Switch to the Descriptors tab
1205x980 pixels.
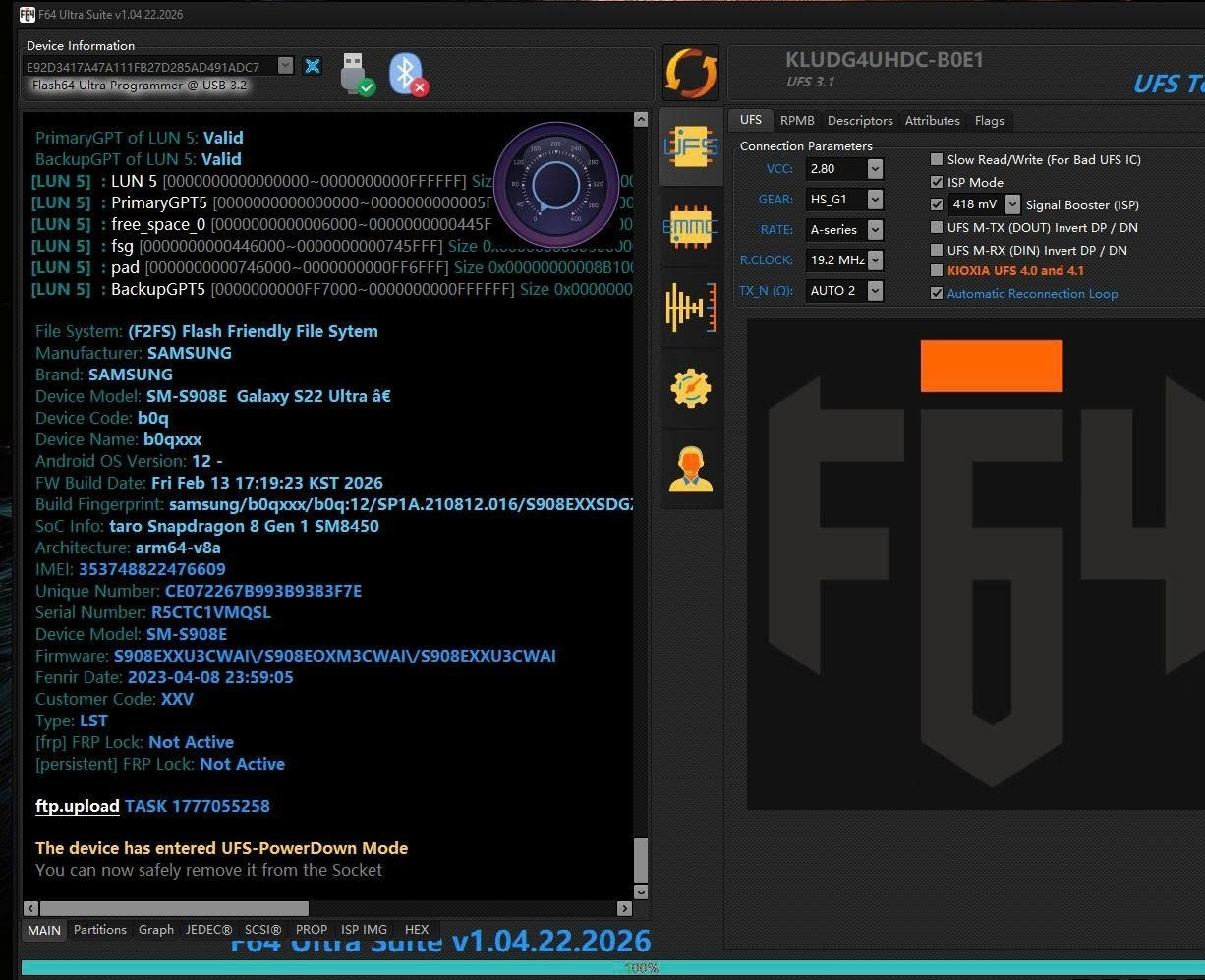coord(860,120)
